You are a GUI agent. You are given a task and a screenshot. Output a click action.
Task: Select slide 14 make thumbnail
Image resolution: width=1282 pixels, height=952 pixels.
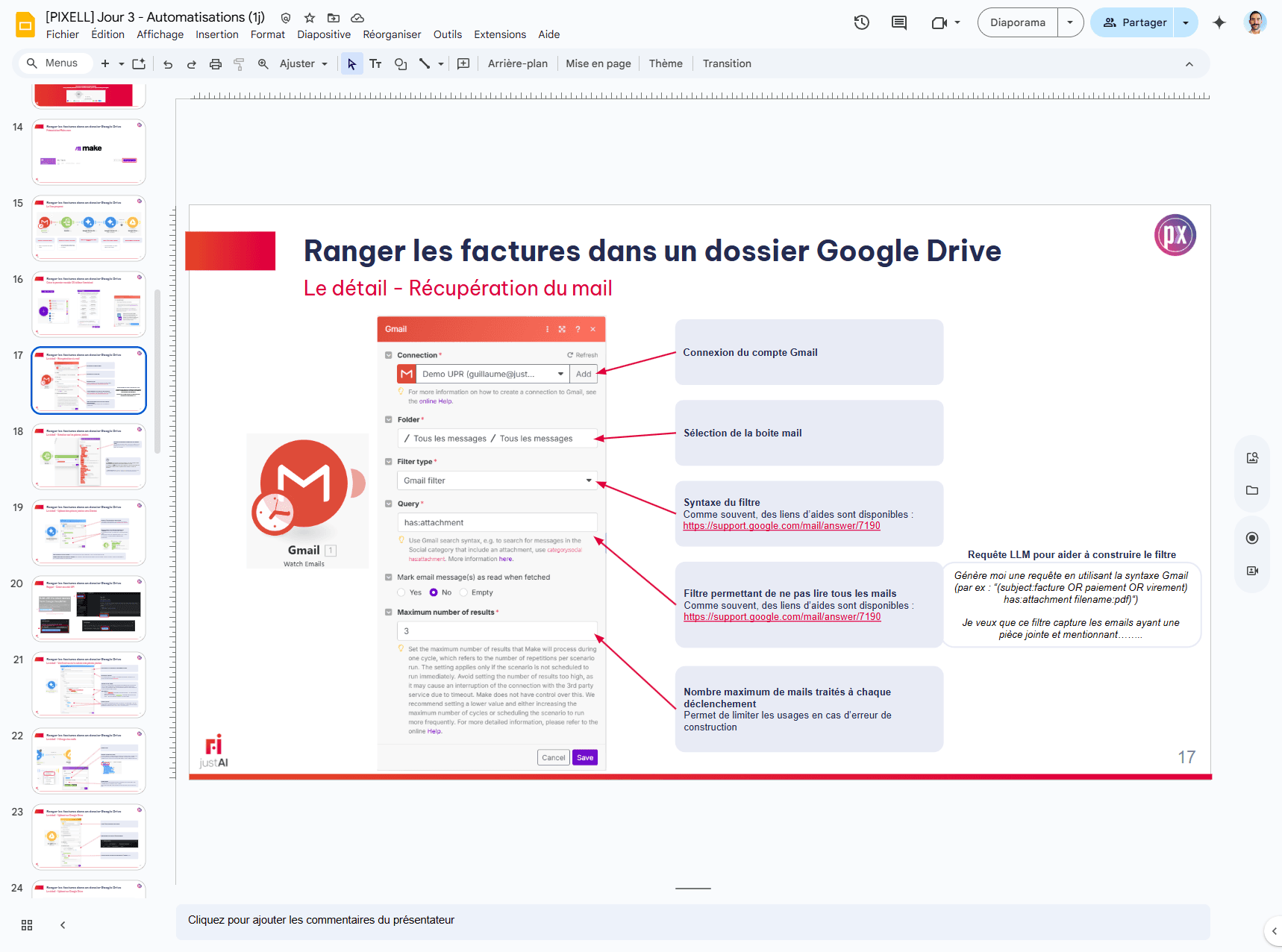pos(89,151)
